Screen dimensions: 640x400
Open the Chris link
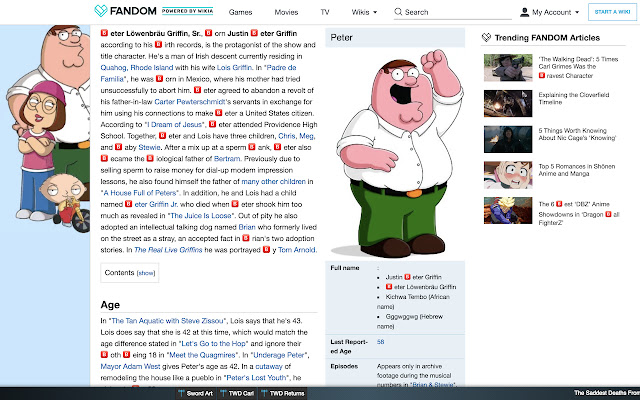coord(287,136)
